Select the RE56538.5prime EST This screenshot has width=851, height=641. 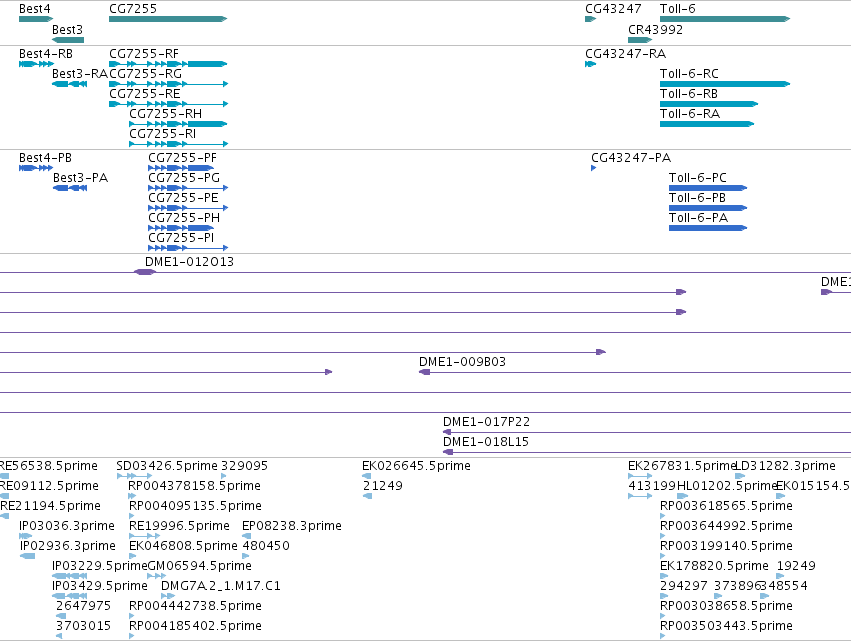4,477
